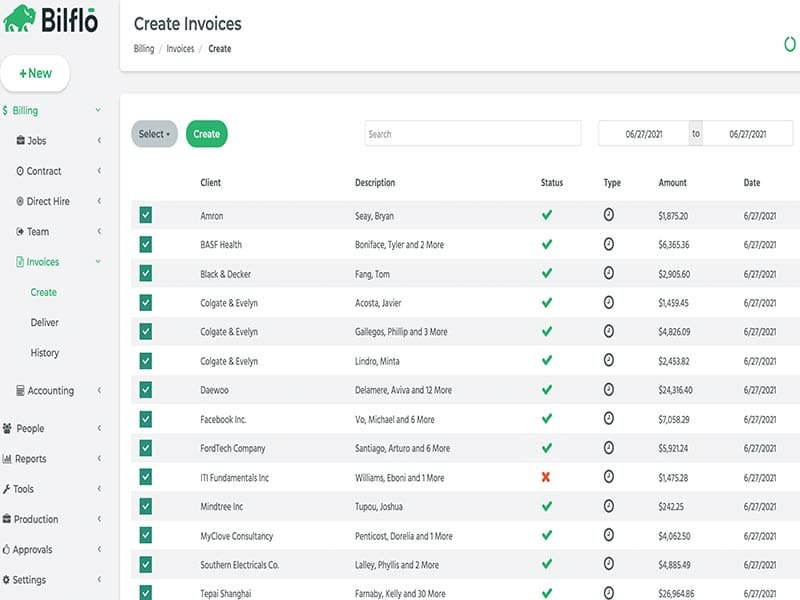Image resolution: width=800 pixels, height=600 pixels.
Task: Expand the Reports sidebar menu
Action: [31, 459]
